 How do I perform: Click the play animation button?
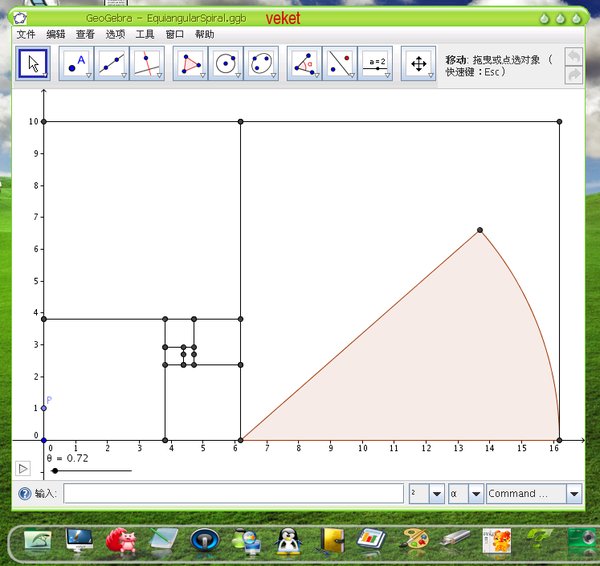point(23,467)
